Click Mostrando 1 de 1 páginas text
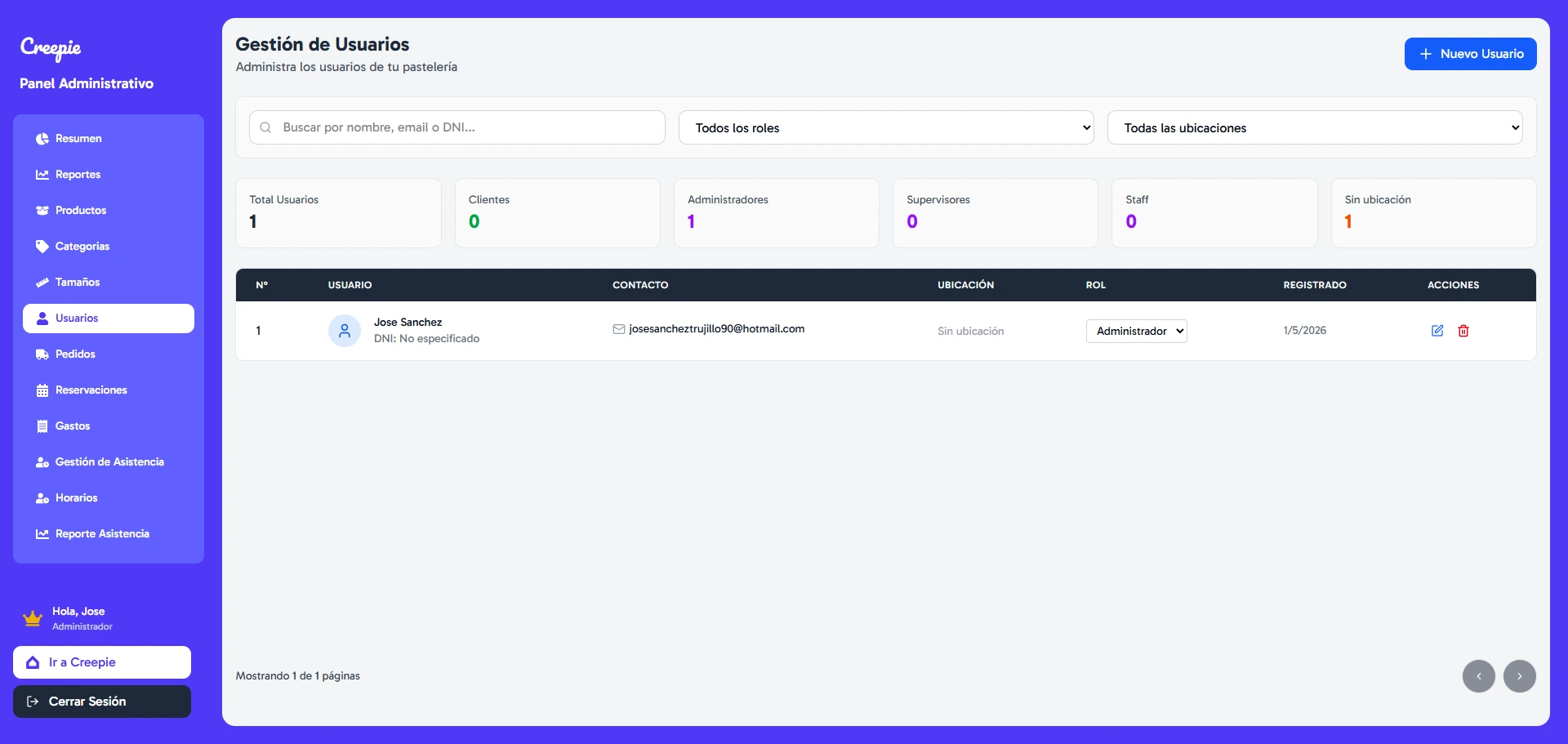Image resolution: width=1568 pixels, height=744 pixels. pos(298,676)
